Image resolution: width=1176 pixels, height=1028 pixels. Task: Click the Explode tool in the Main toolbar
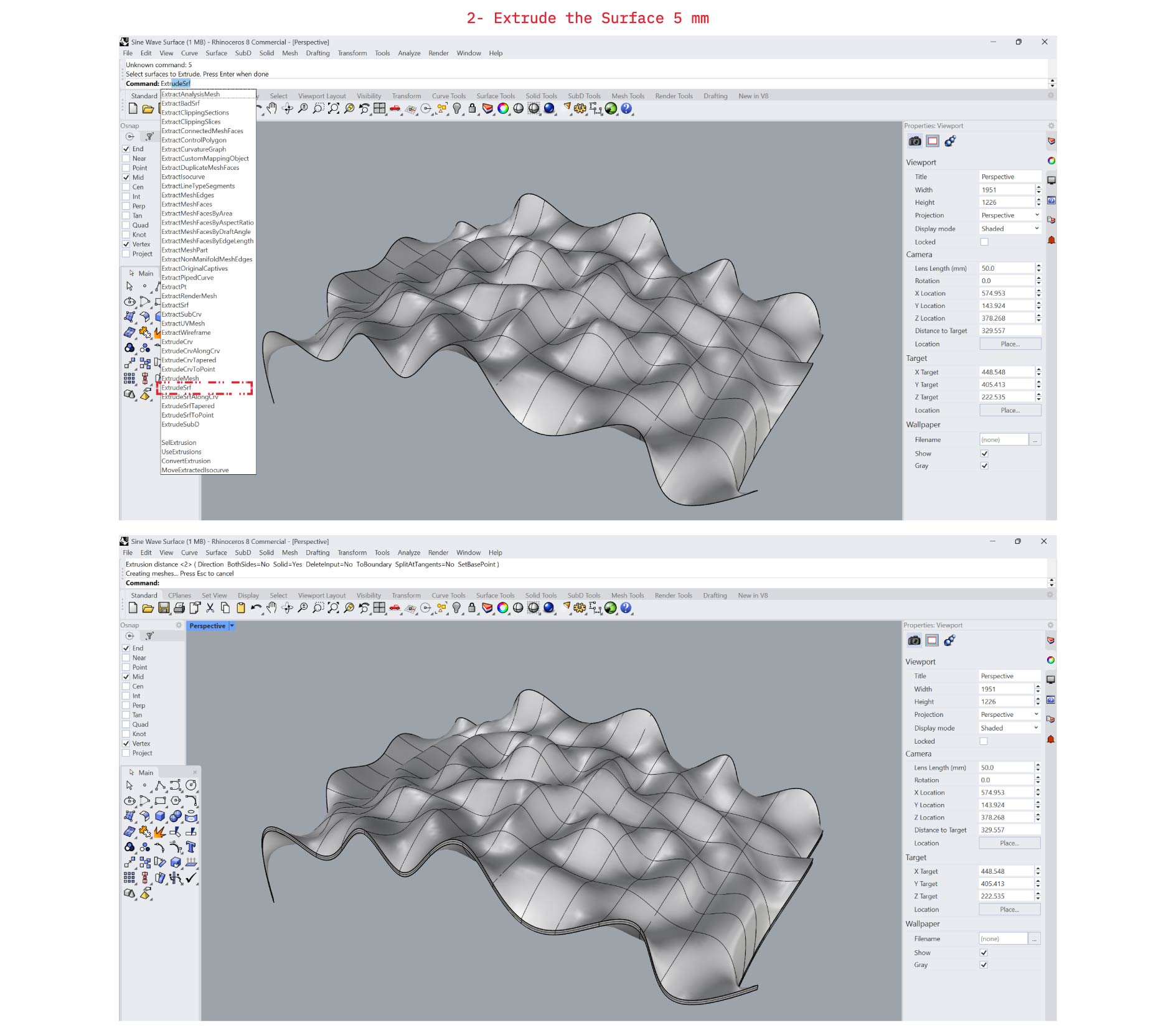coord(160,832)
